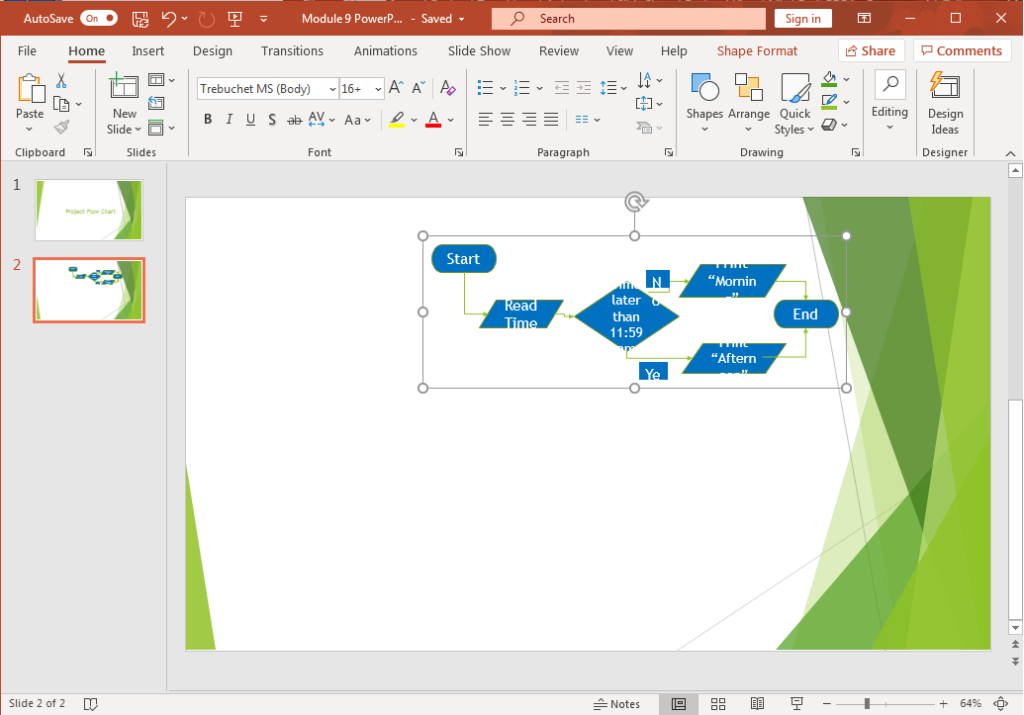The height and width of the screenshot is (715, 1024).
Task: Click the Clear All Formatting icon
Action: [448, 89]
